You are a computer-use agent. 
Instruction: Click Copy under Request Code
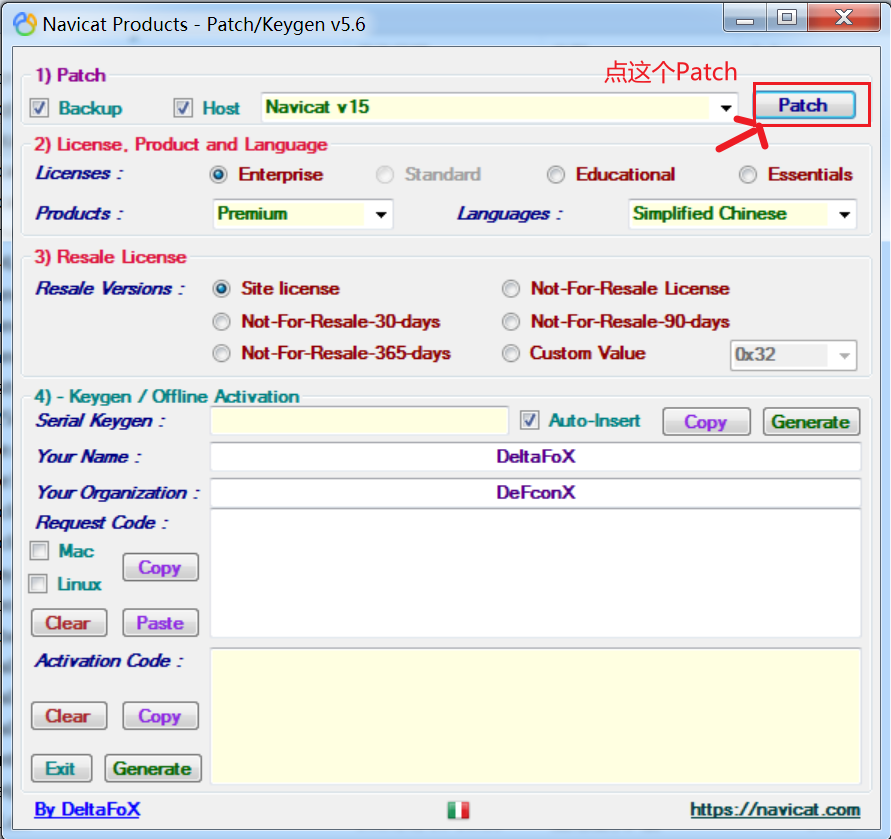tap(161, 567)
